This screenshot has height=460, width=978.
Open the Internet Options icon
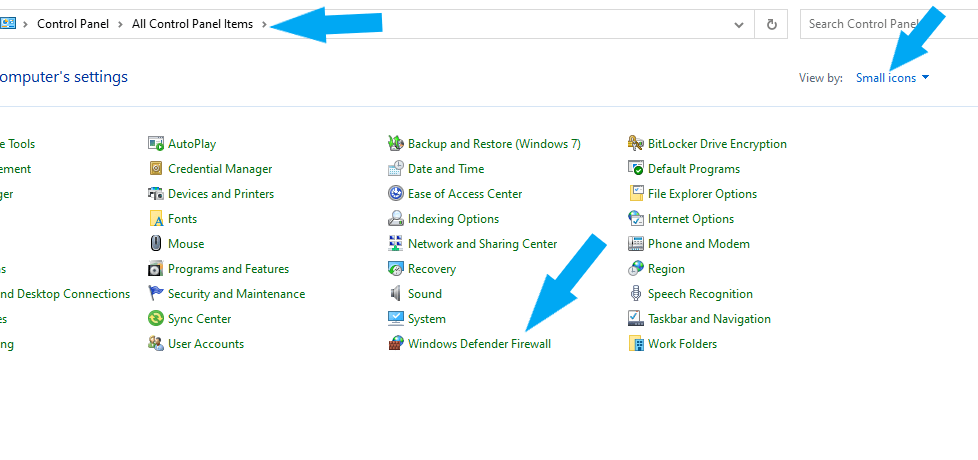pos(636,218)
